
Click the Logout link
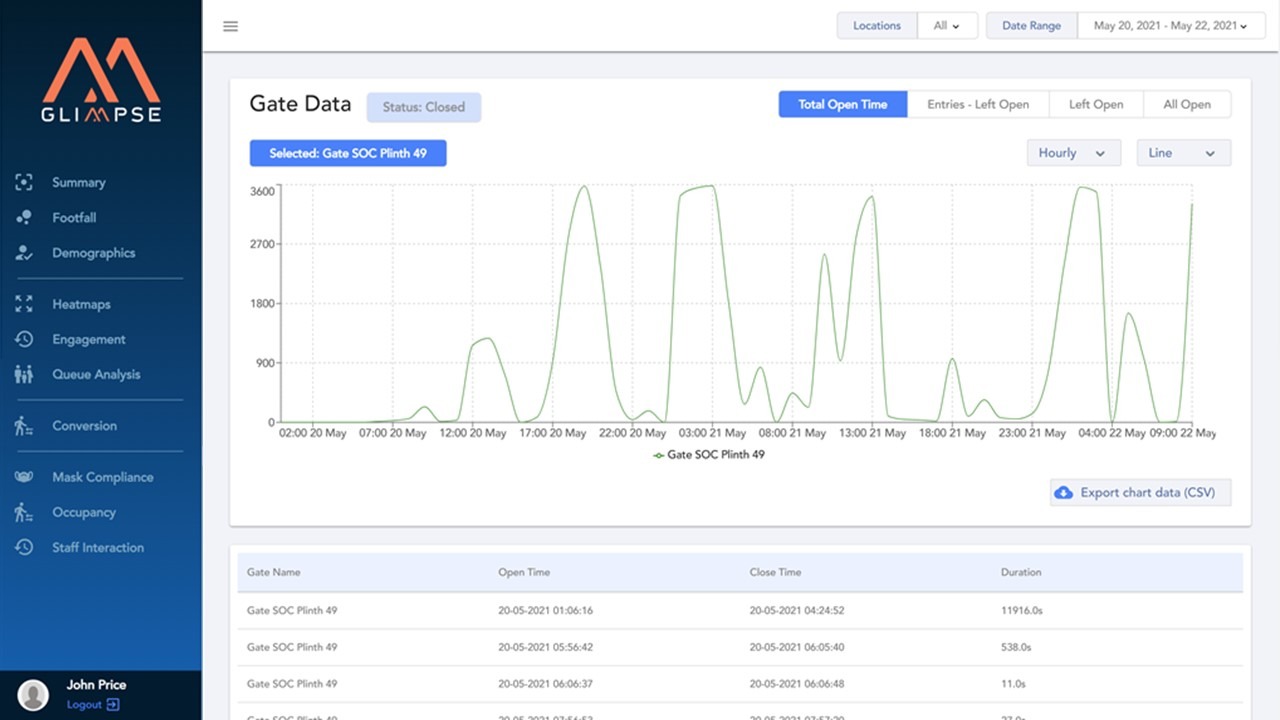pyautogui.click(x=89, y=704)
